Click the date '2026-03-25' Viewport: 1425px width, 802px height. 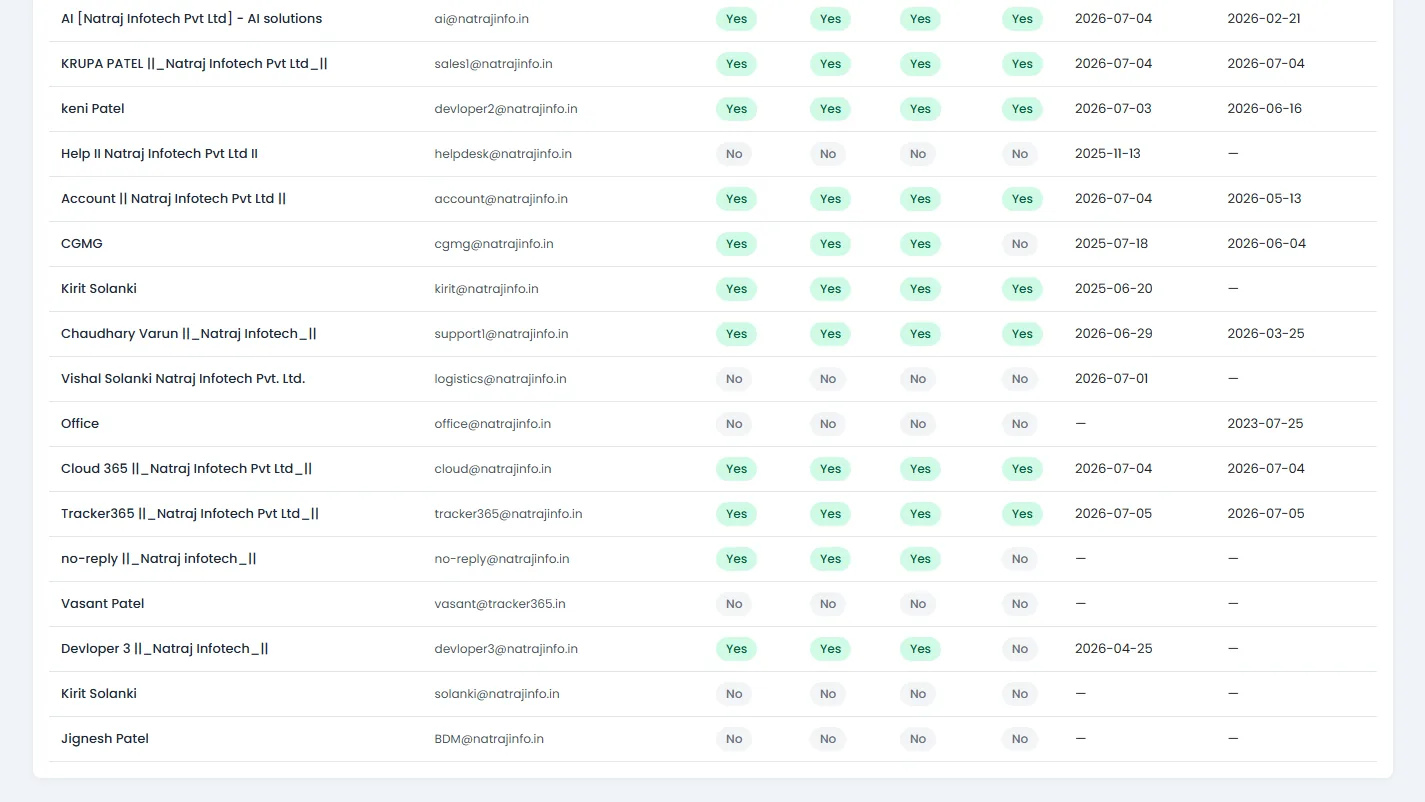coord(1266,334)
